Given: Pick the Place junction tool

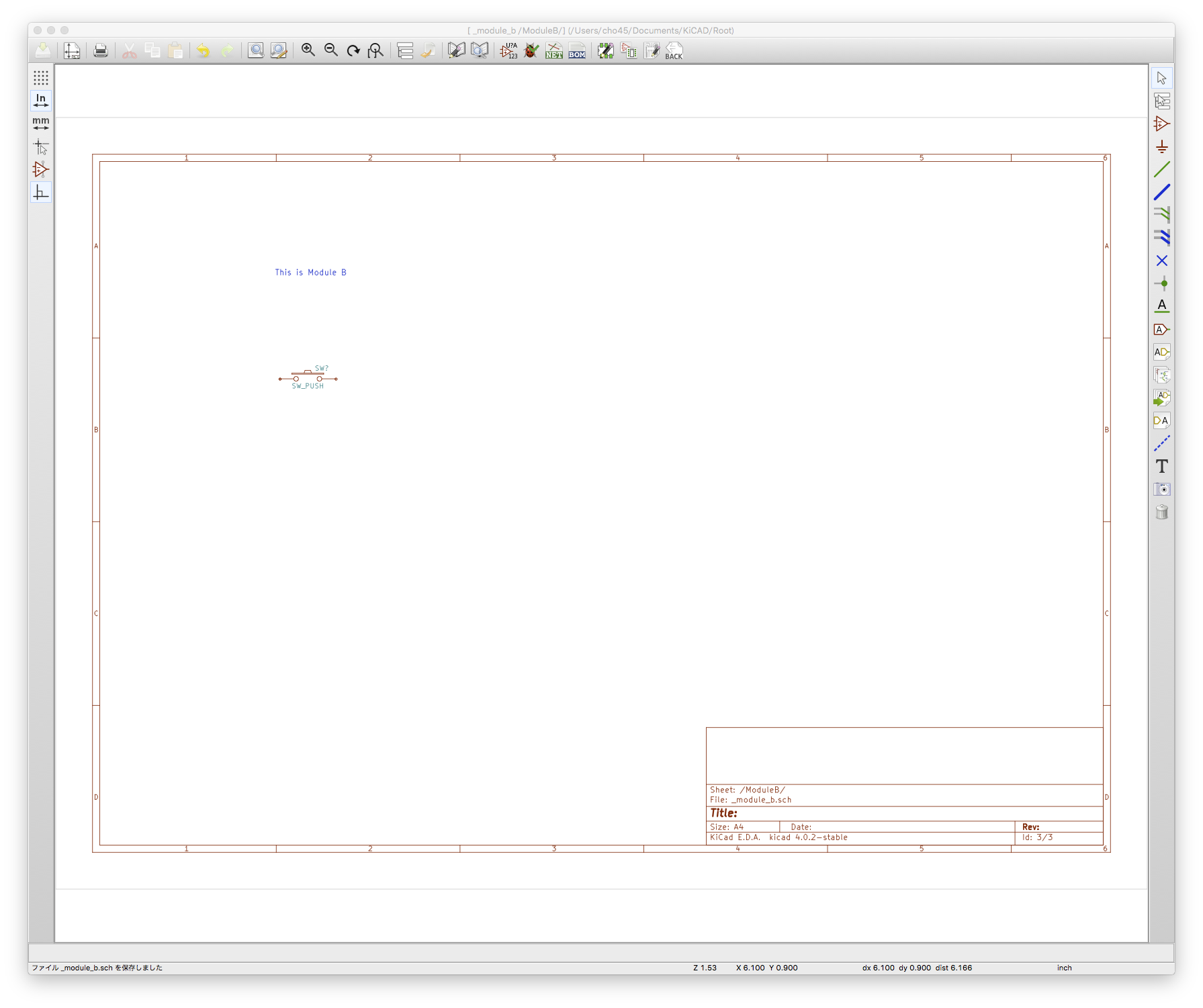Looking at the screenshot, I should [x=1161, y=283].
